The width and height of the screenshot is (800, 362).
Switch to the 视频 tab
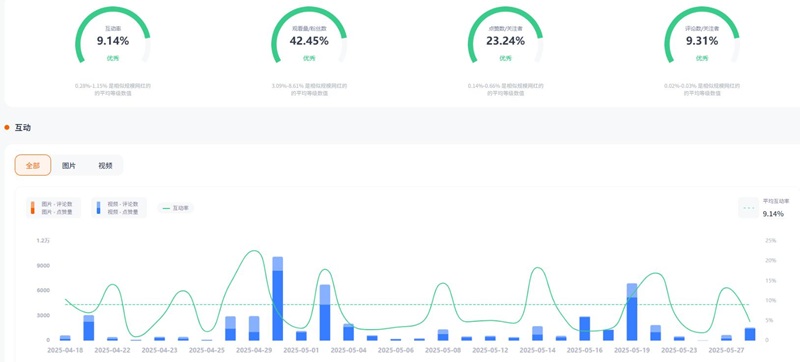pos(105,165)
